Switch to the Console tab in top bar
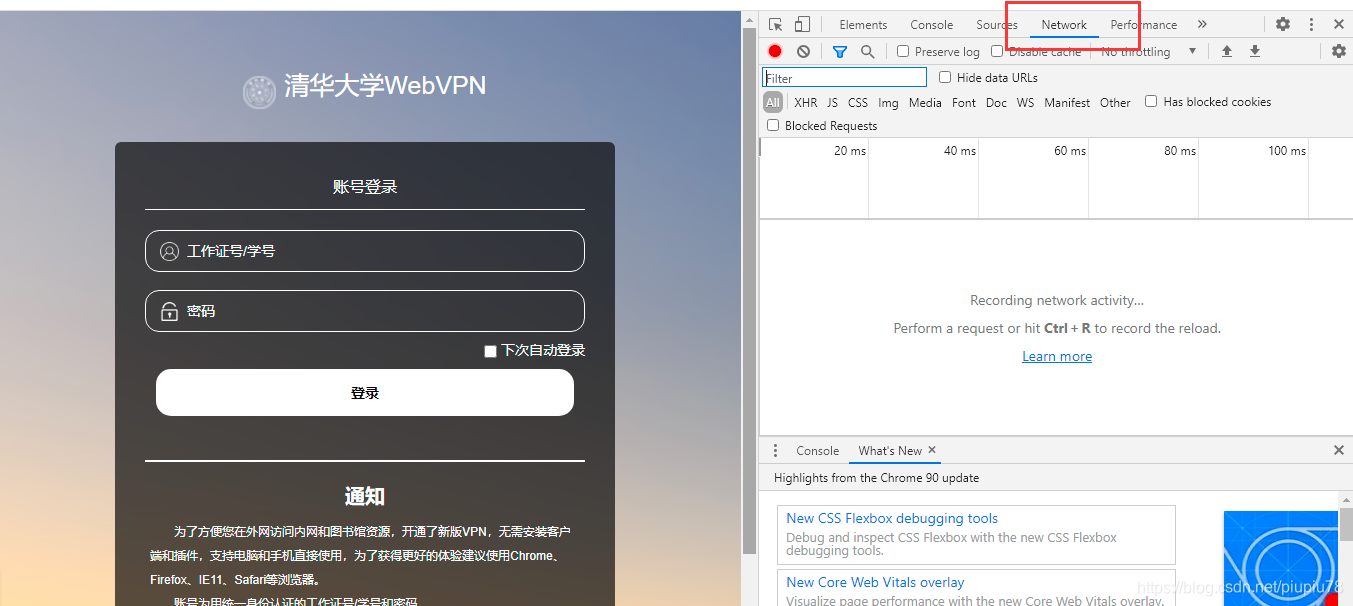Screen dimensions: 1353x606 pyautogui.click(x=931, y=25)
